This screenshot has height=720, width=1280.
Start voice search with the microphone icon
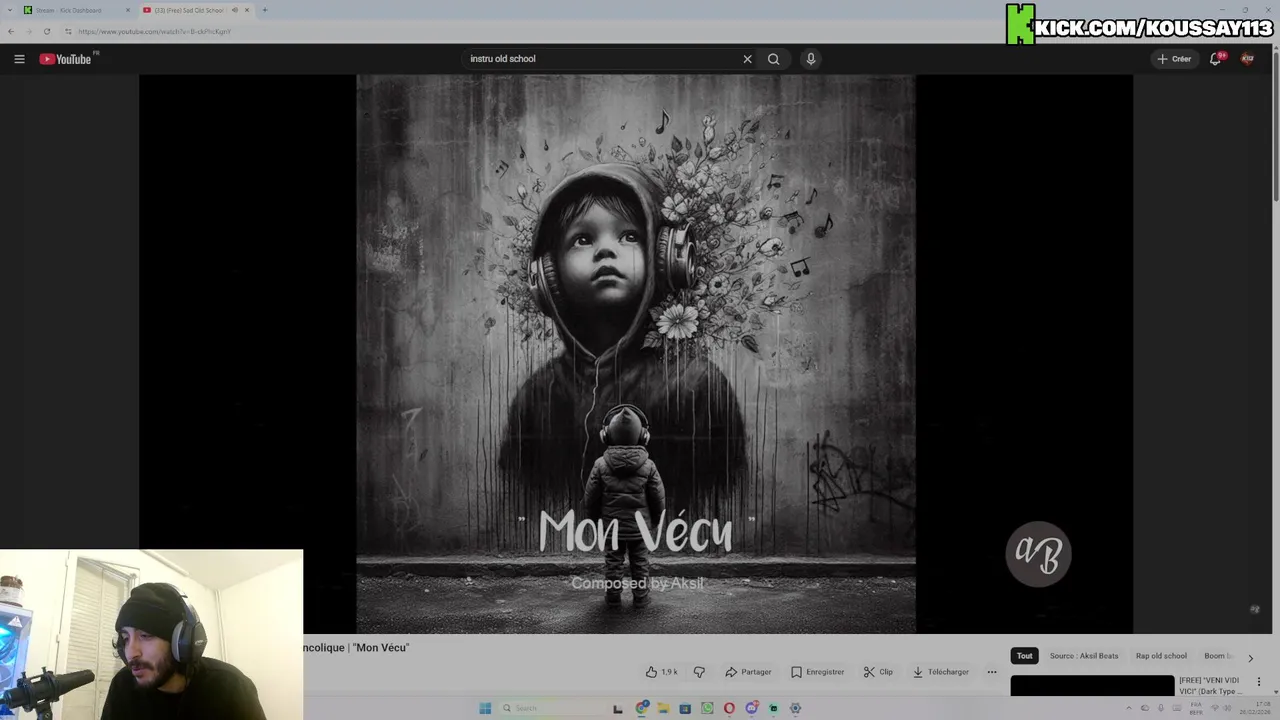[811, 59]
